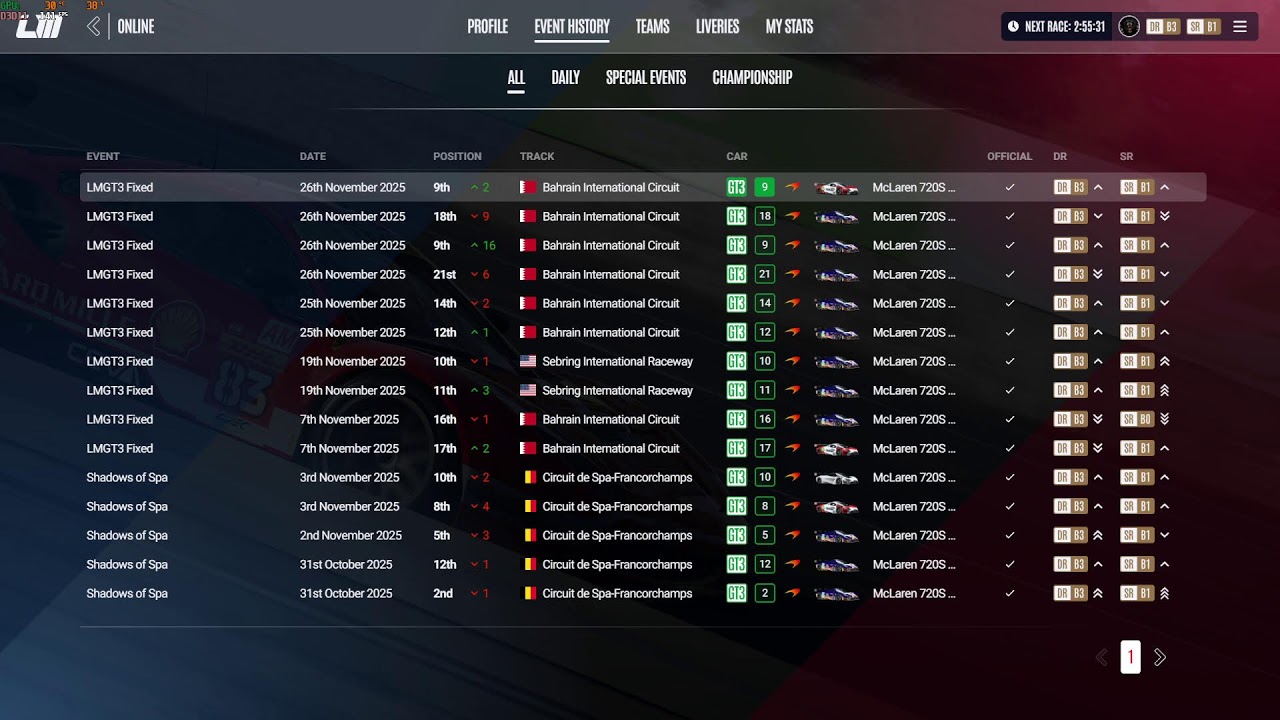Click the header SR B1 rating badge

coord(1203,27)
